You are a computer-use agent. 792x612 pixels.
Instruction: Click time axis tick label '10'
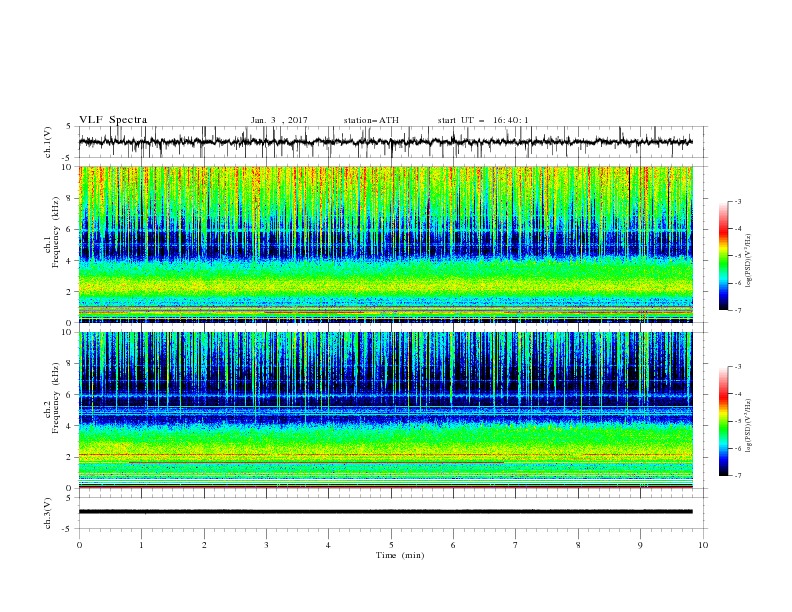(x=703, y=545)
